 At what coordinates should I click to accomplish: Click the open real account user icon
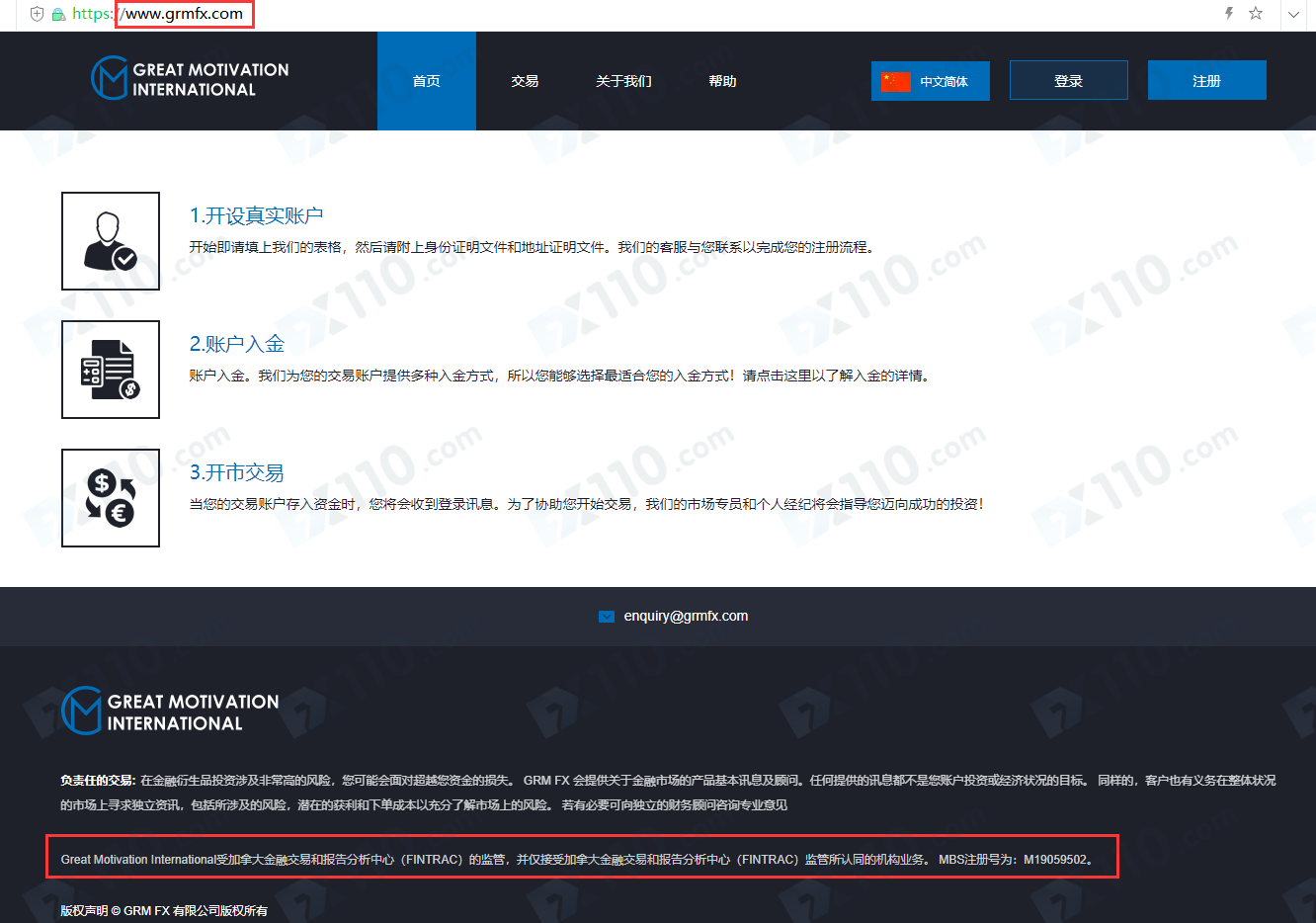click(111, 241)
